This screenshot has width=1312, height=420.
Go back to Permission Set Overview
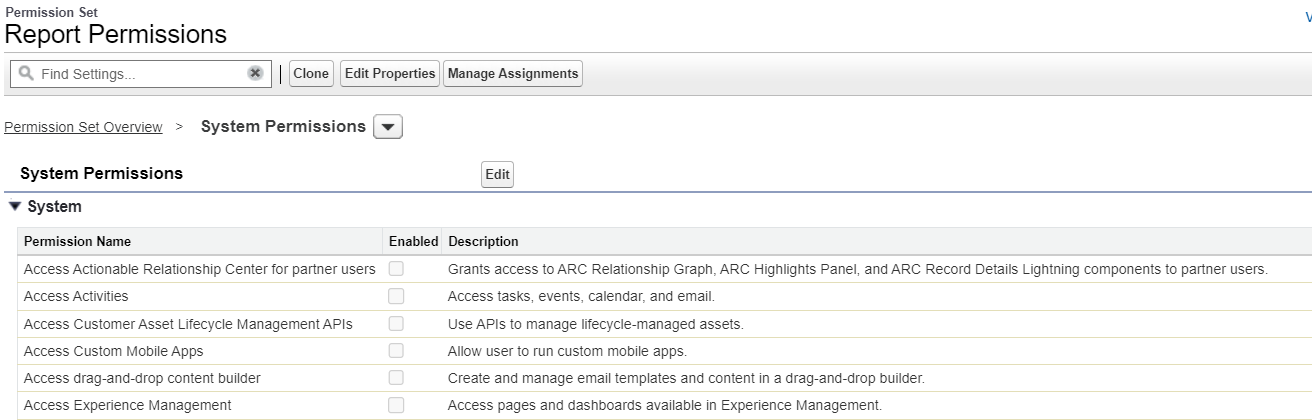click(83, 127)
